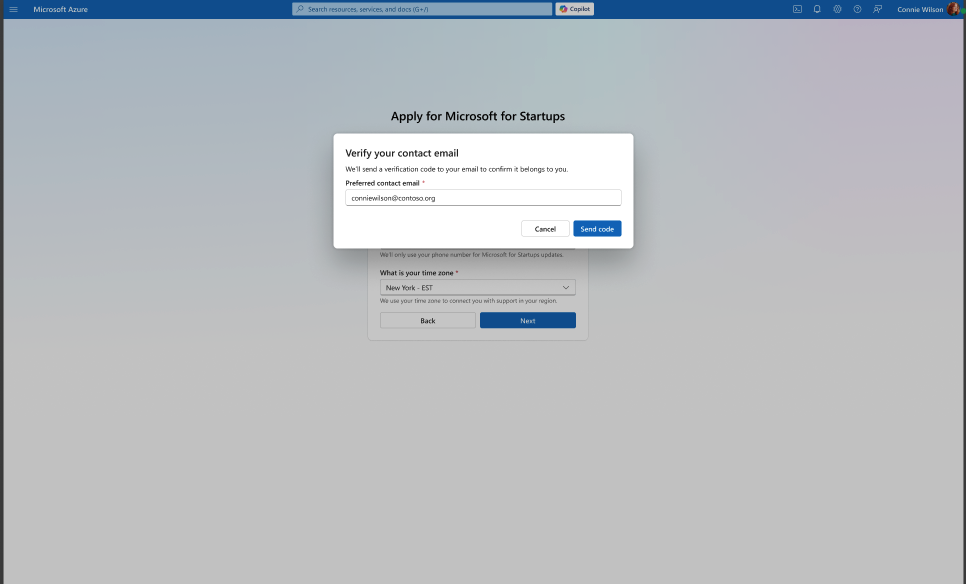Click the phone number usage helper text
The width and height of the screenshot is (966, 584).
pos(471,254)
